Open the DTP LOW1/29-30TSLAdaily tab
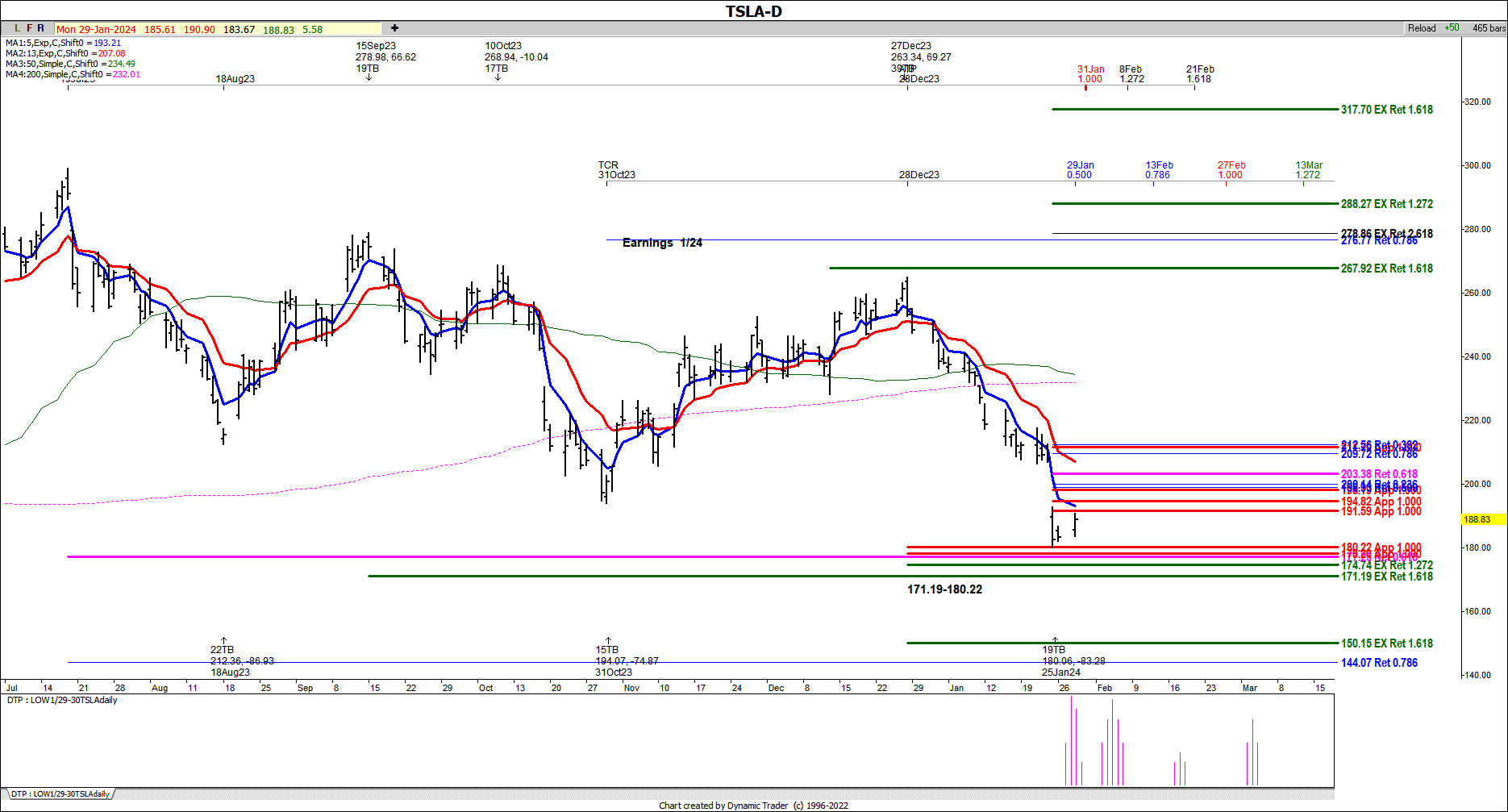The image size is (1508, 812). pyautogui.click(x=60, y=794)
